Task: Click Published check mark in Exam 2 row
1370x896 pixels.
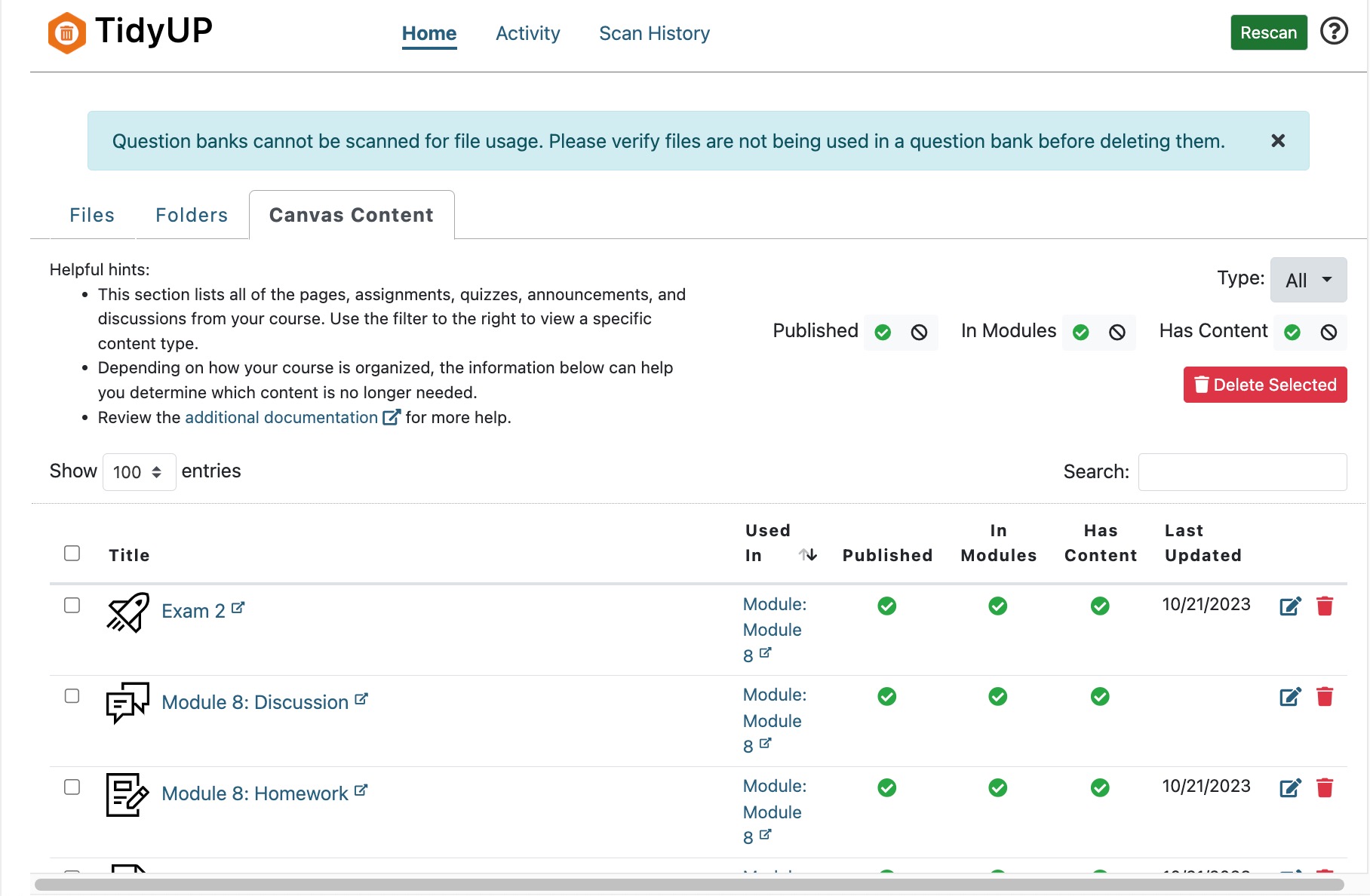Action: pos(887,606)
